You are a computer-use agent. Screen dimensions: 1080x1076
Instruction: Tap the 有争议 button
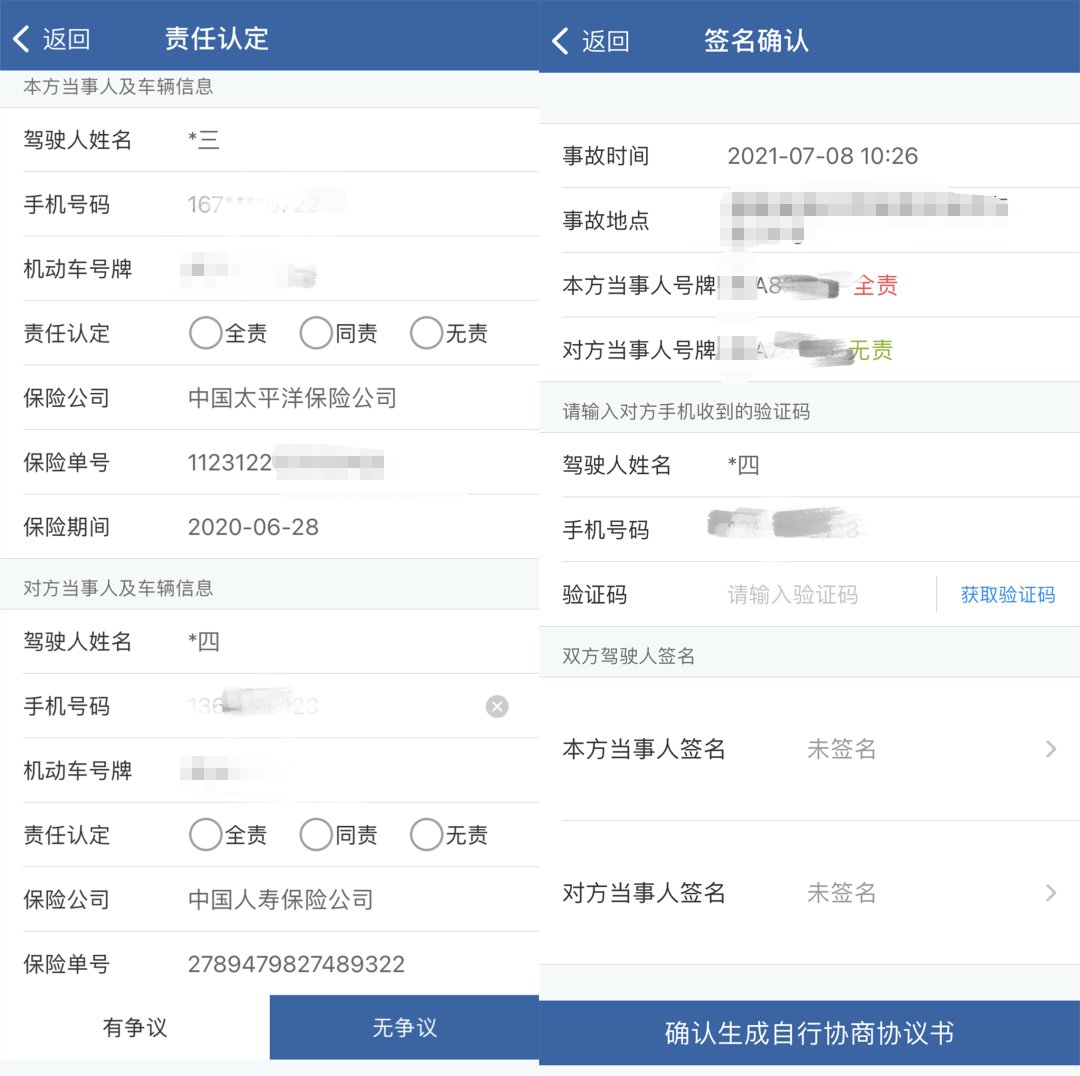pyautogui.click(x=135, y=1027)
